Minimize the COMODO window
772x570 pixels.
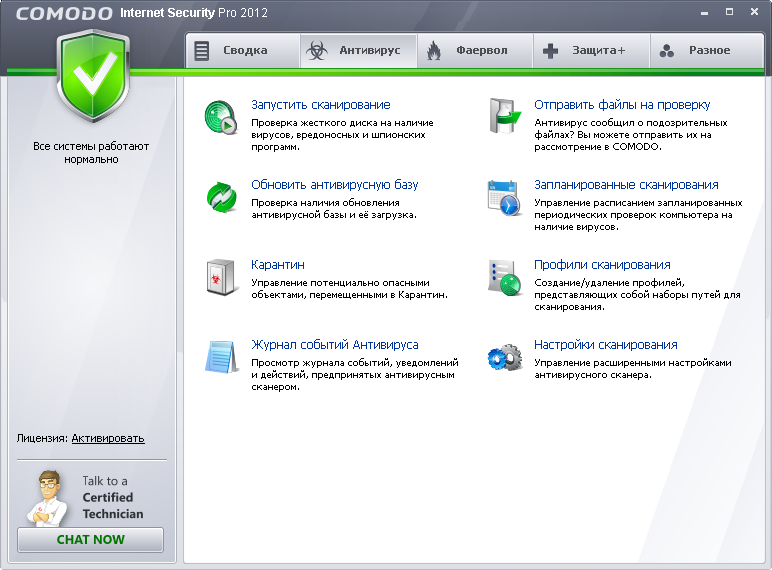705,13
